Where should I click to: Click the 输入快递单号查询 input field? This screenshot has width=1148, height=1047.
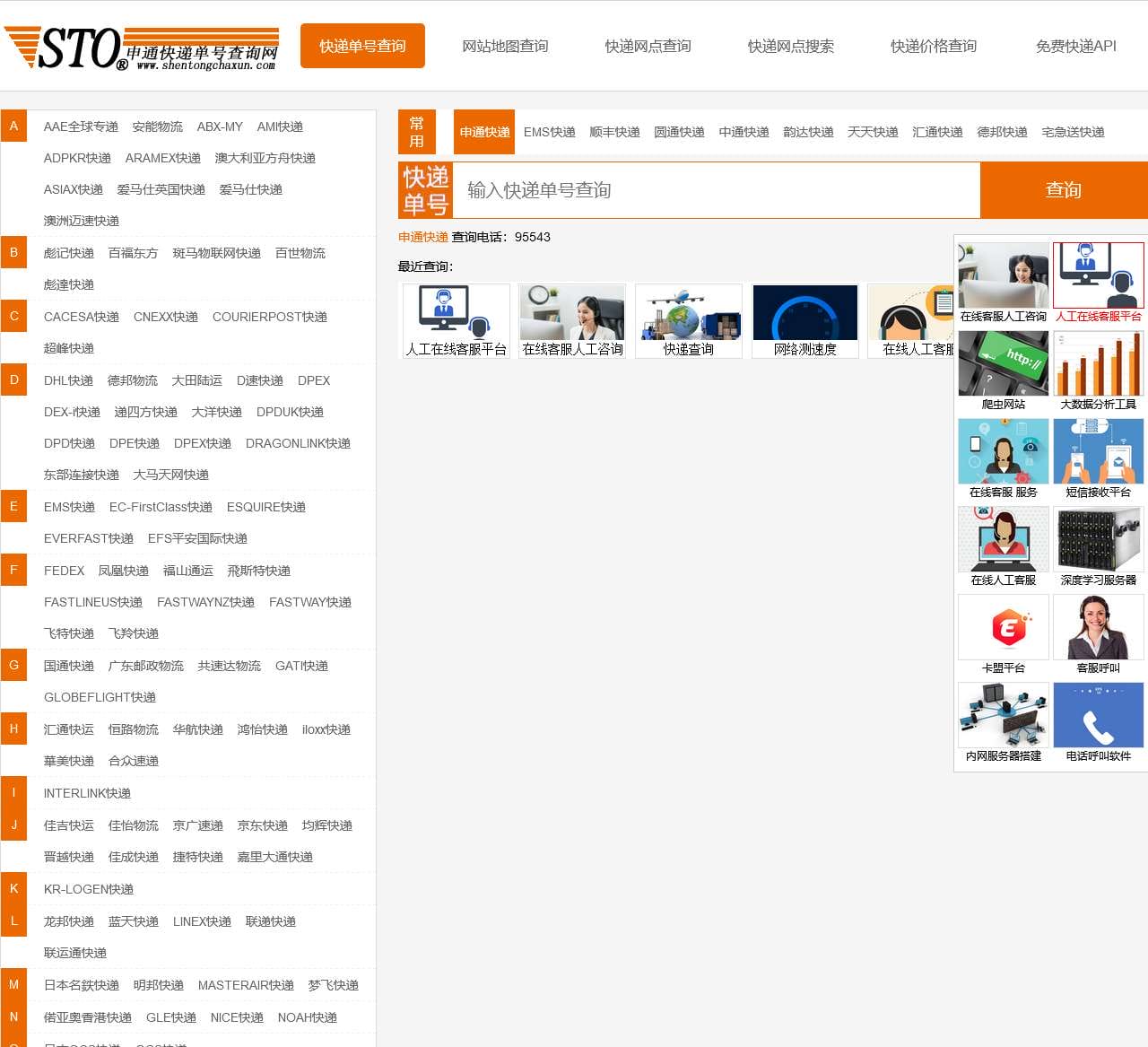point(717,190)
